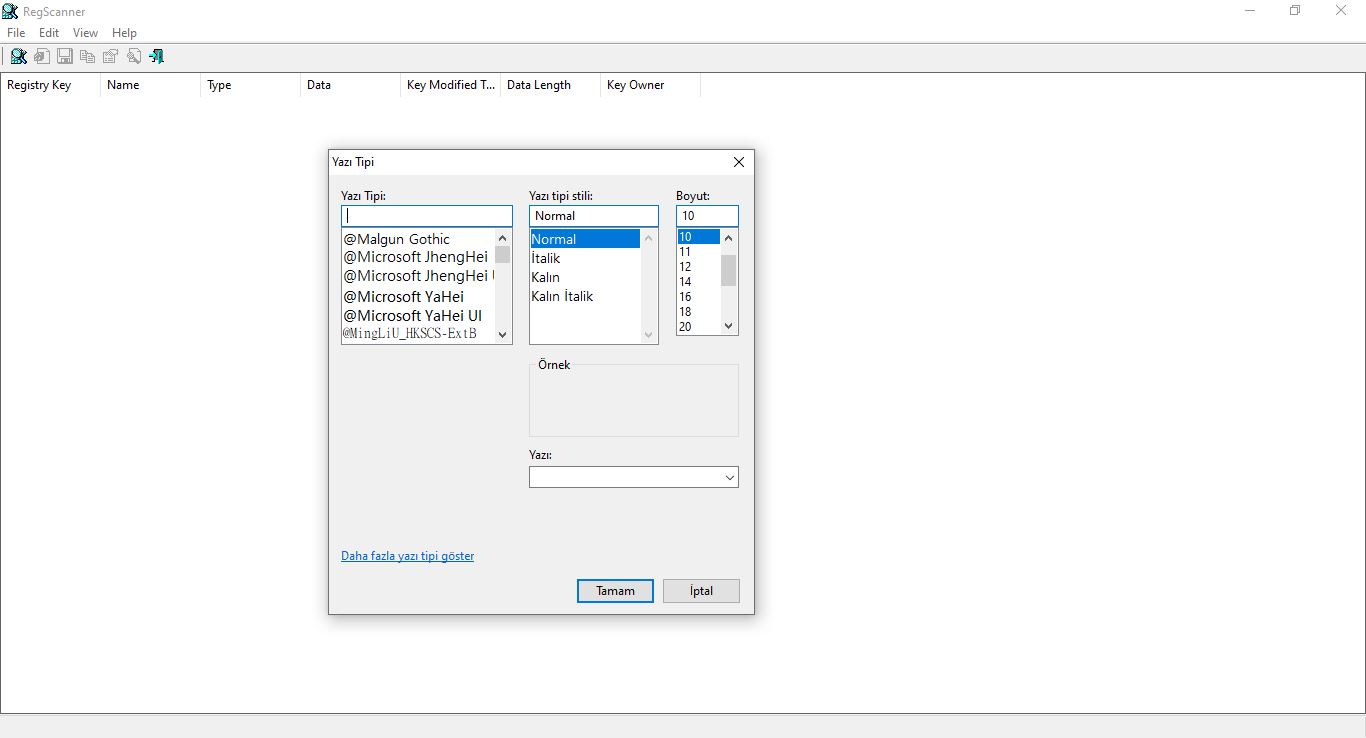Viewport: 1366px width, 738px height.
Task: Click size list scroll up arrow
Action: pos(728,238)
